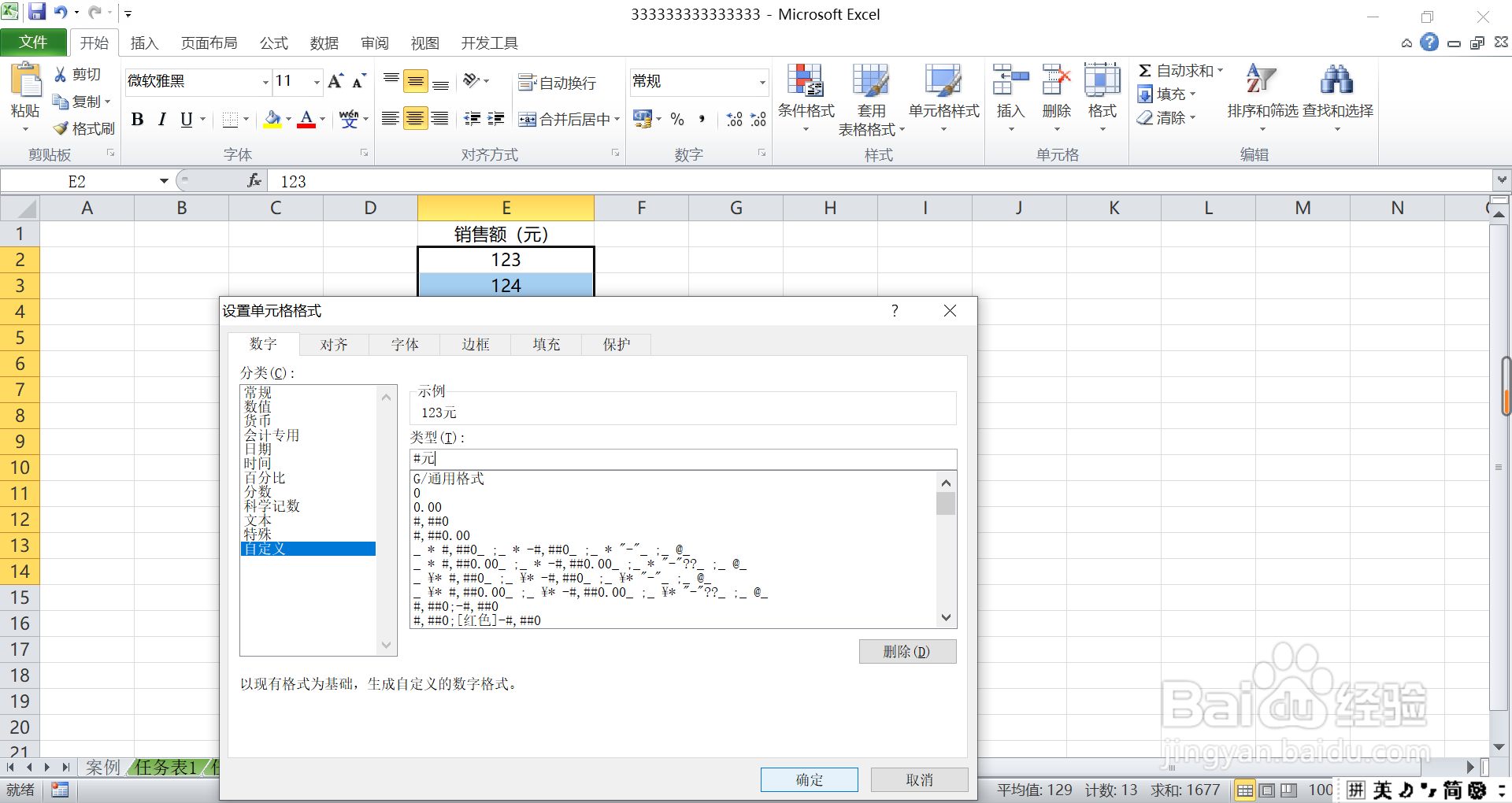Click the 类型 format code input field
Image resolution: width=1512 pixels, height=803 pixels.
pyautogui.click(x=684, y=459)
